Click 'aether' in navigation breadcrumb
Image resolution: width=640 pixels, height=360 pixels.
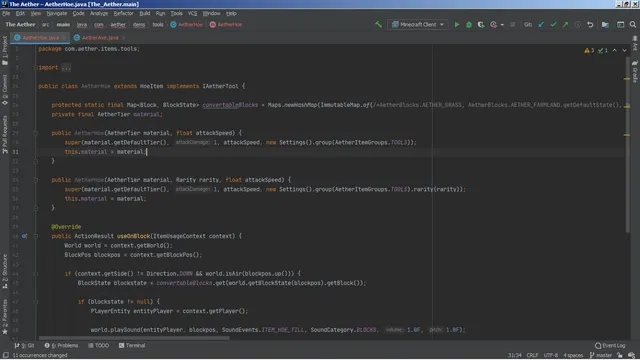click(118, 24)
